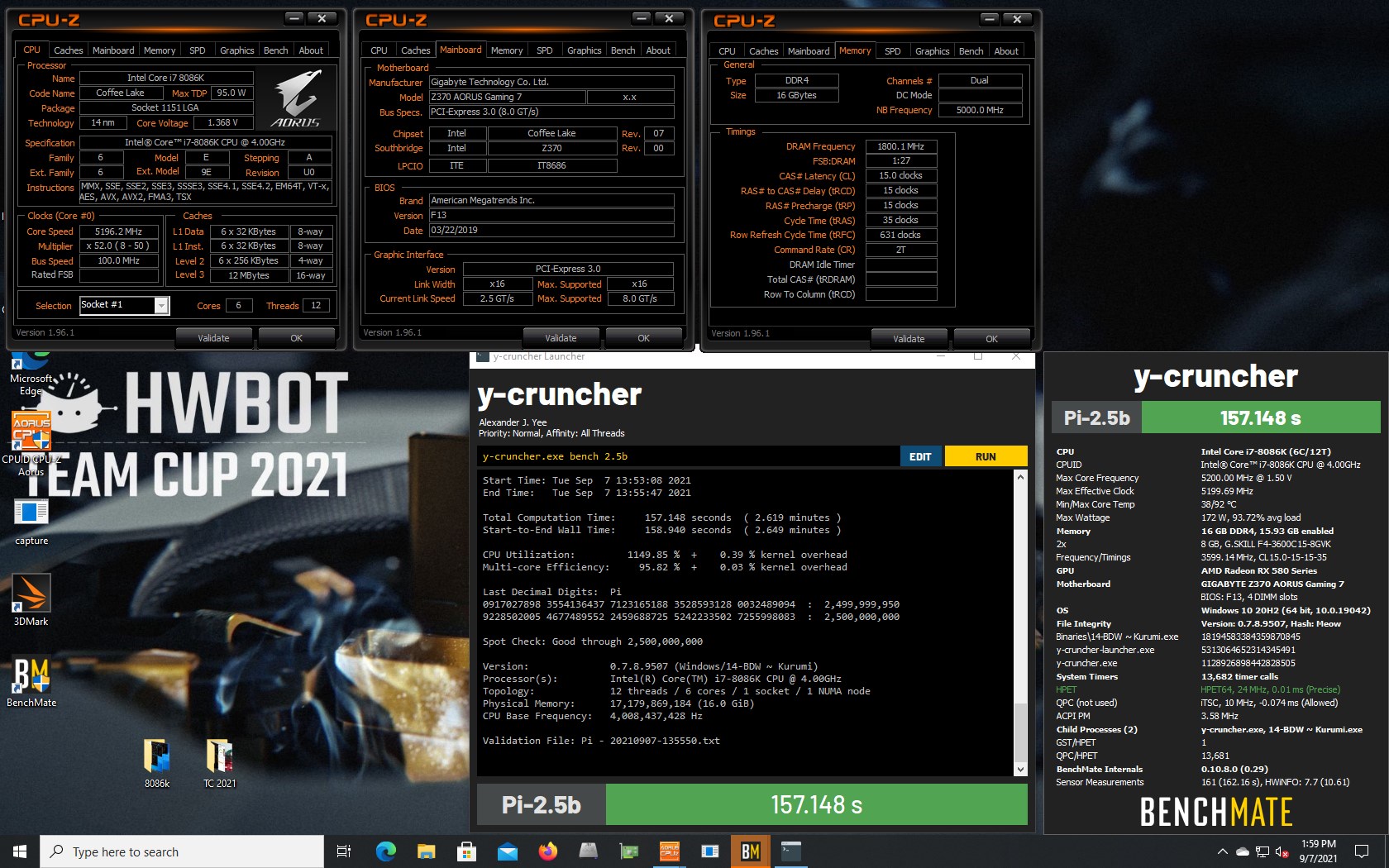
Task: Click Validation File line in y-cruncher output
Action: [601, 741]
